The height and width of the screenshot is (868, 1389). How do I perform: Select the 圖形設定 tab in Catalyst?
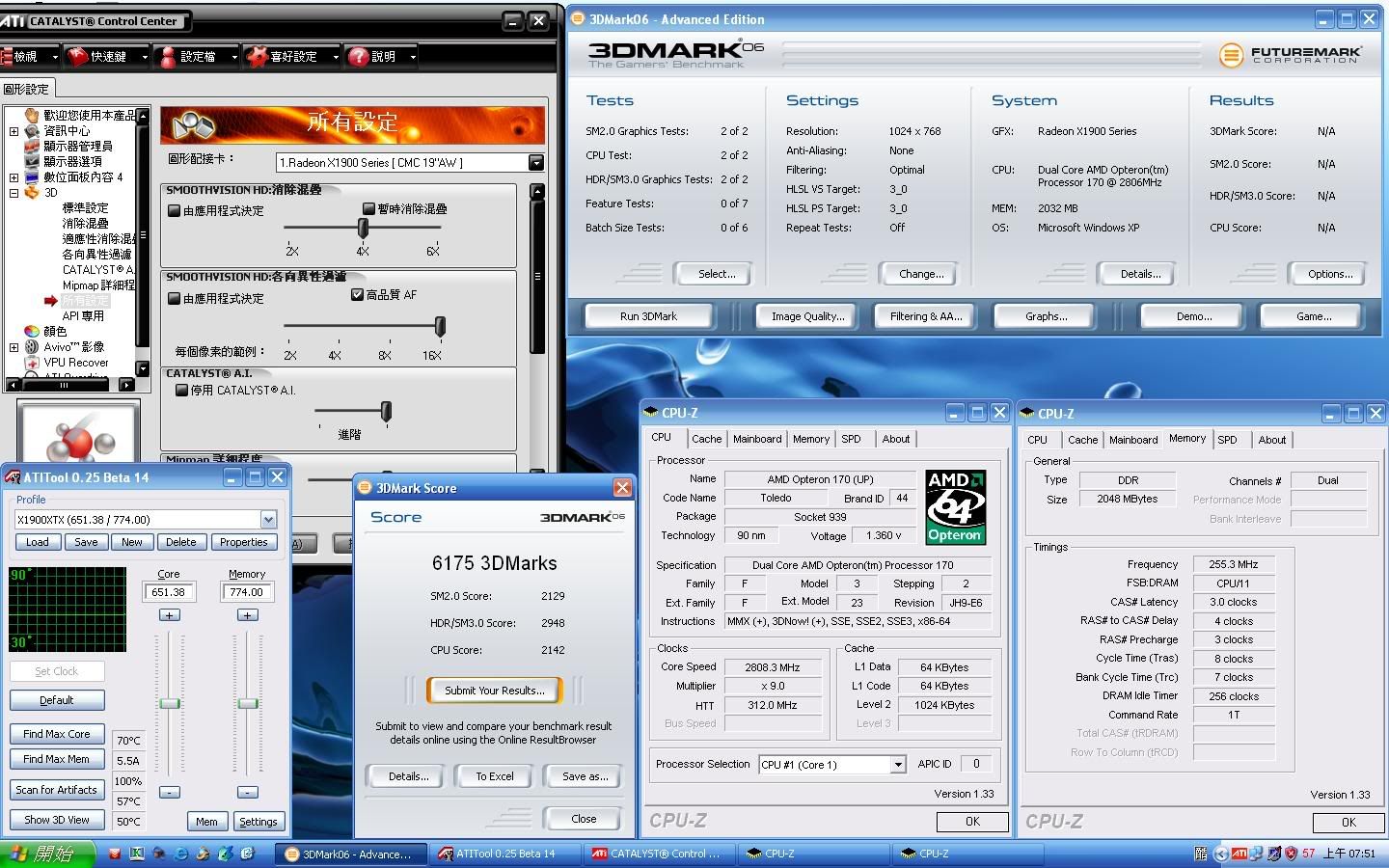[26, 89]
